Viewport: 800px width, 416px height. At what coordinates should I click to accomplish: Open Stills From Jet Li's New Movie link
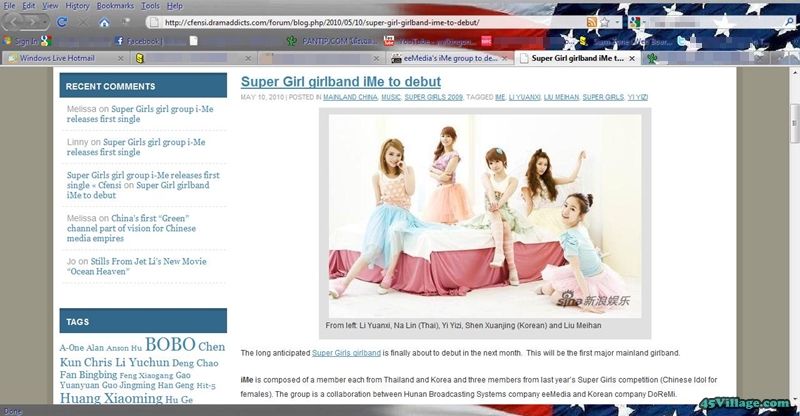(137, 266)
